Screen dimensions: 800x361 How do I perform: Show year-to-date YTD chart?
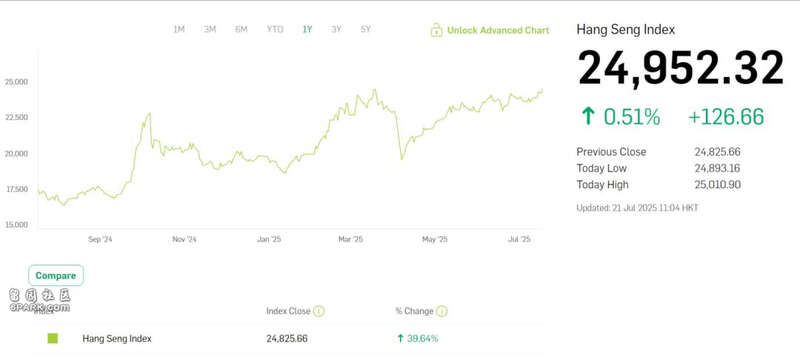coord(275,30)
